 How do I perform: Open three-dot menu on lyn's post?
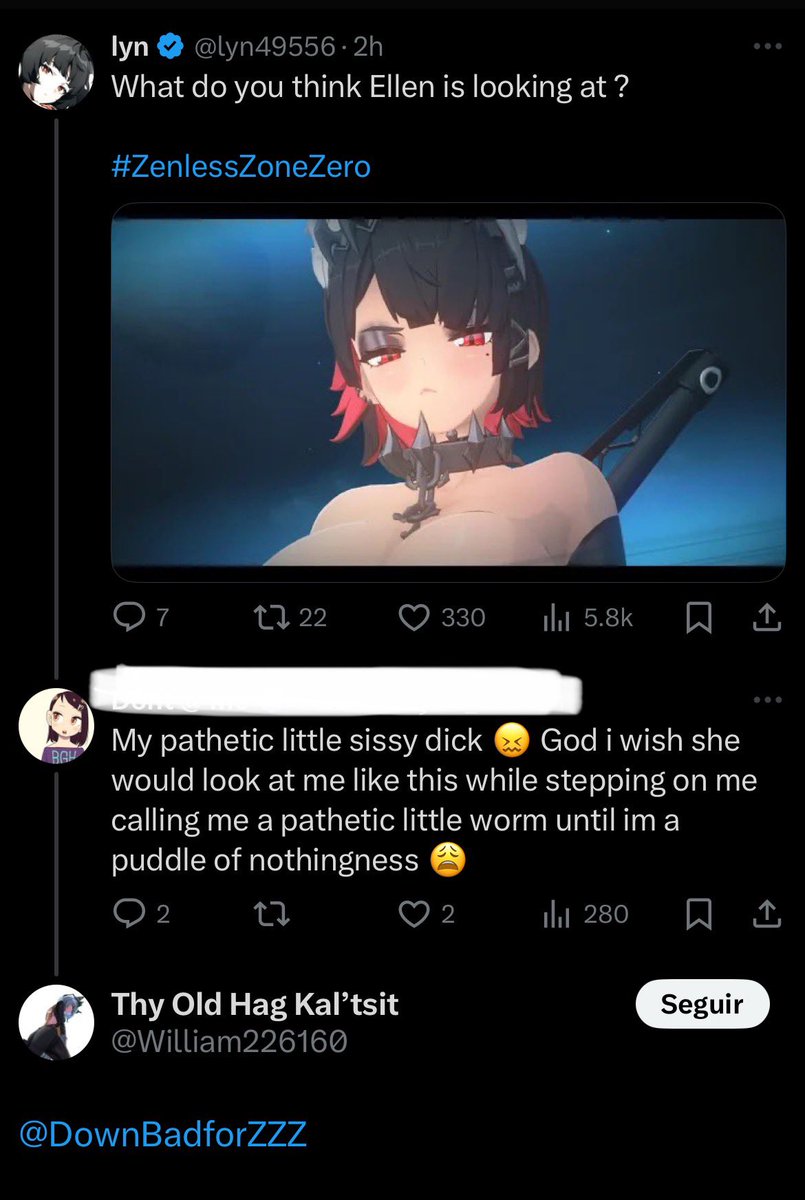766,46
